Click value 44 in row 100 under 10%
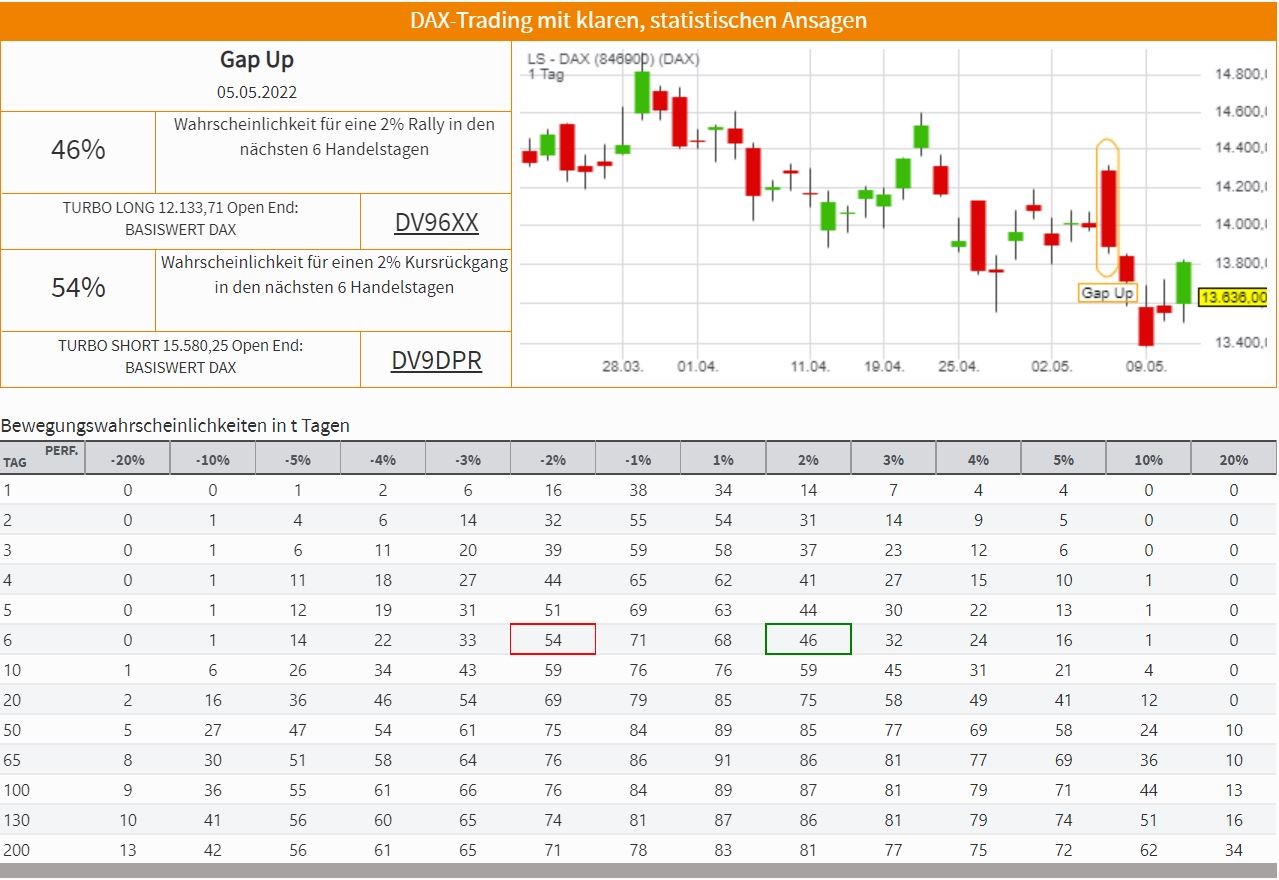This screenshot has width=1279, height=880. pos(1148,790)
